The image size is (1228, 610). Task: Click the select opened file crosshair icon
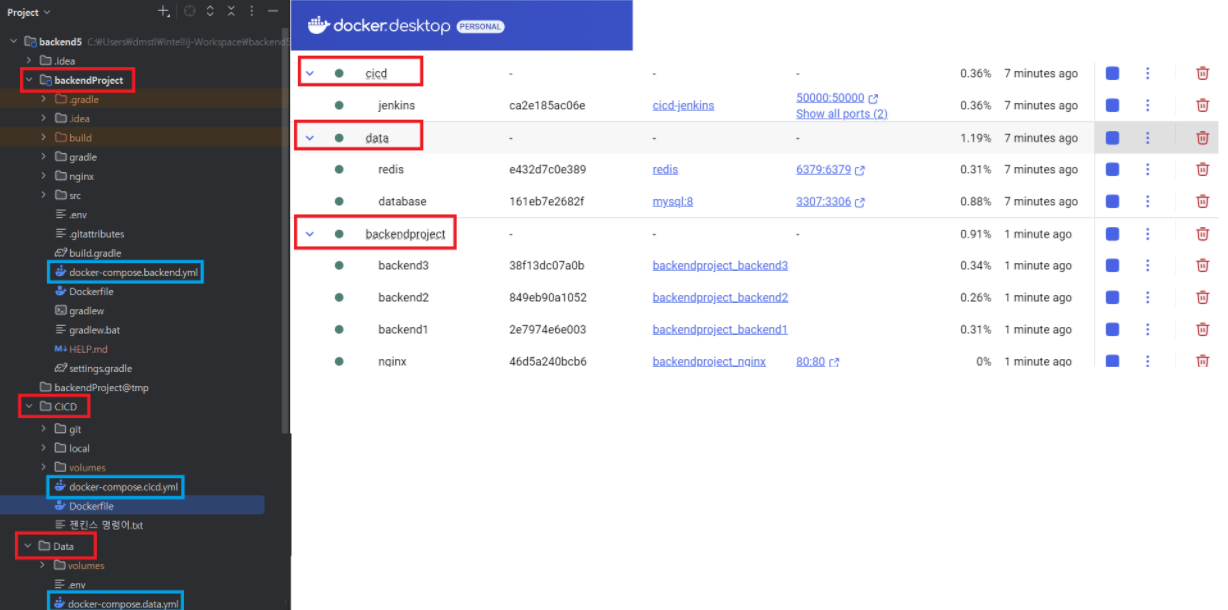click(190, 11)
